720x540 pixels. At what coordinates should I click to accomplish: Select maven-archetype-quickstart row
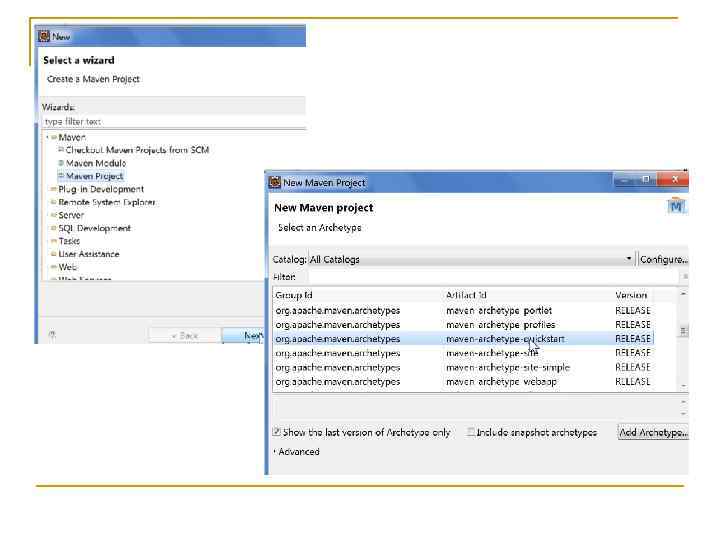(463, 339)
